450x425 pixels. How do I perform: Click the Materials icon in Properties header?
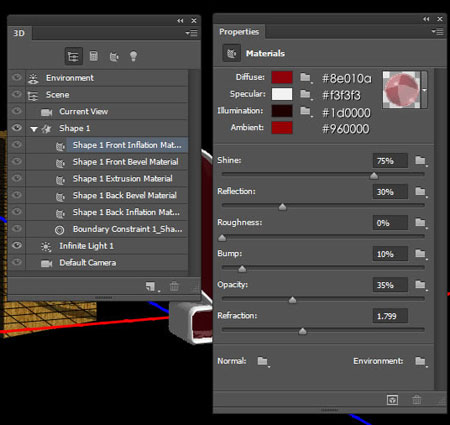231,53
